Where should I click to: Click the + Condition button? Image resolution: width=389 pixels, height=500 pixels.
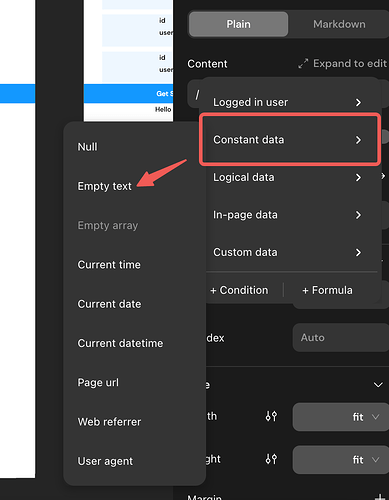coord(239,290)
